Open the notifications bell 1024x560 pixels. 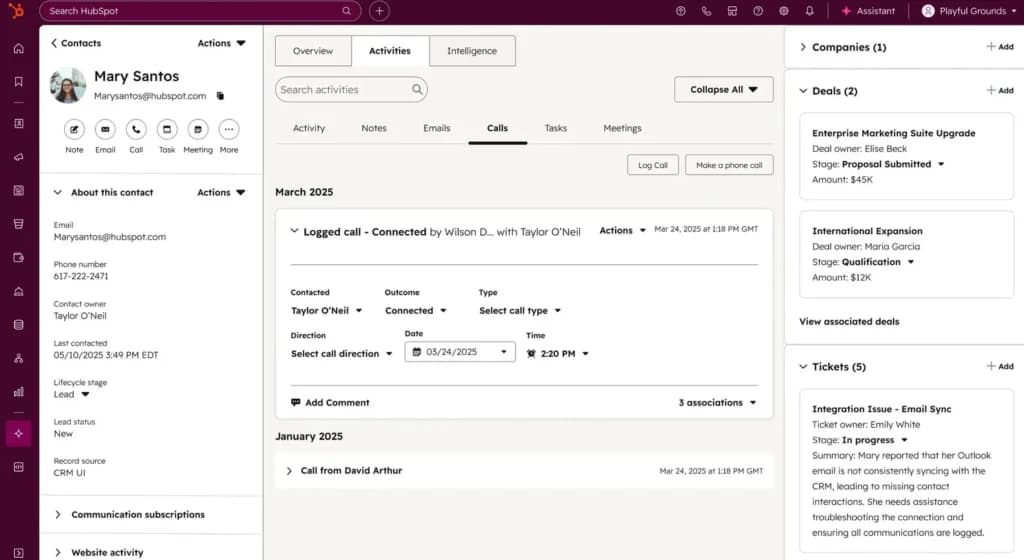click(810, 11)
